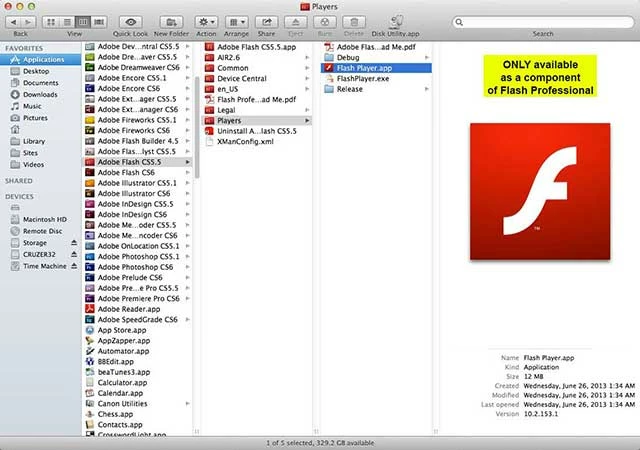Open Documents in the sidebar

pyautogui.click(x=40, y=83)
